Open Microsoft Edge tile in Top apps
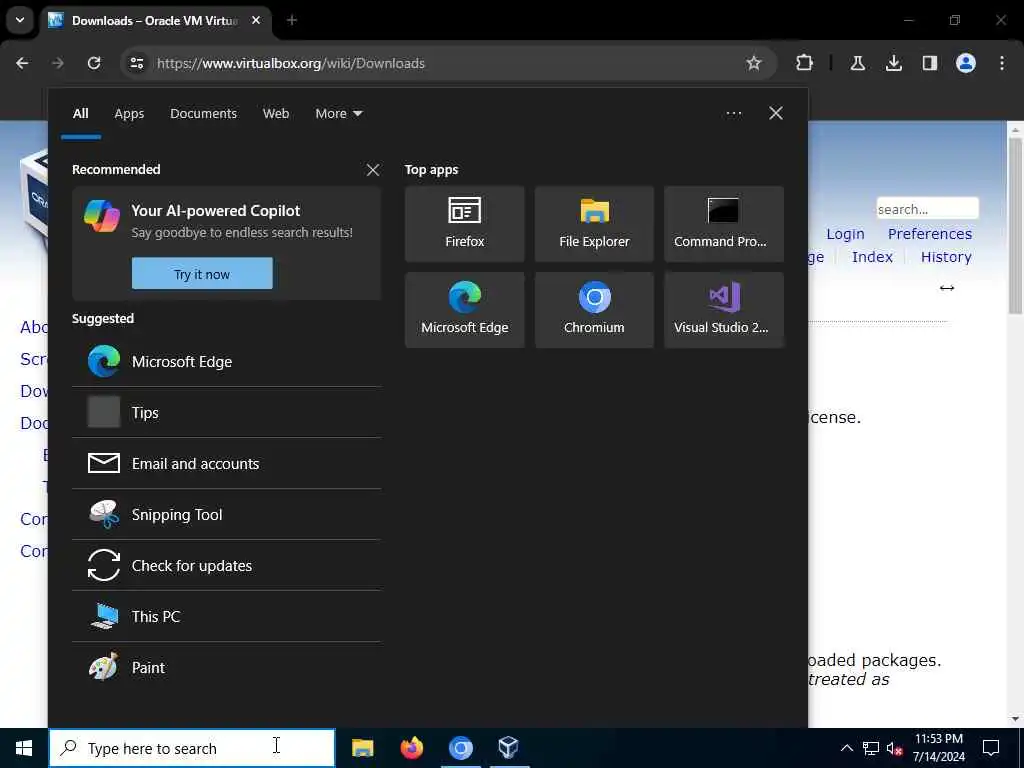The height and width of the screenshot is (768, 1024). click(464, 310)
